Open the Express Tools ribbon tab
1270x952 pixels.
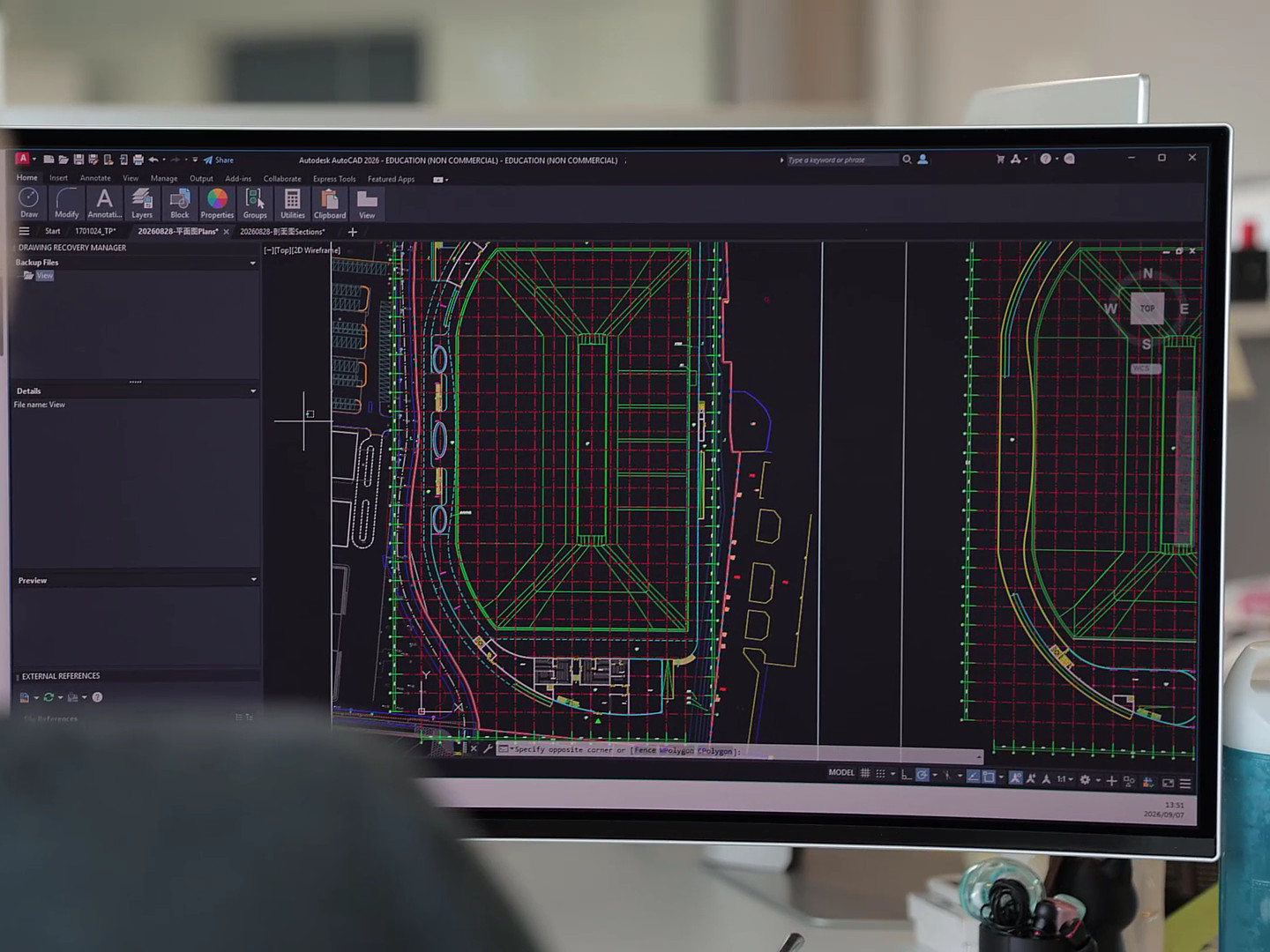[334, 179]
